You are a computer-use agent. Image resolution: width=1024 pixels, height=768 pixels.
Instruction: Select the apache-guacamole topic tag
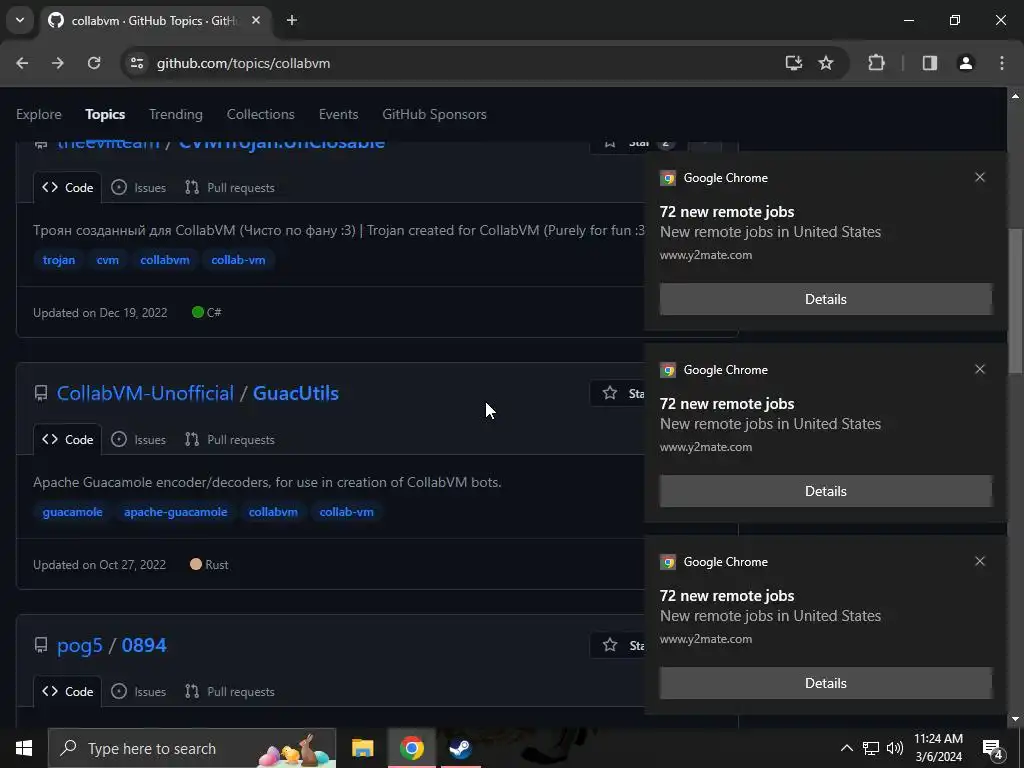pos(176,512)
